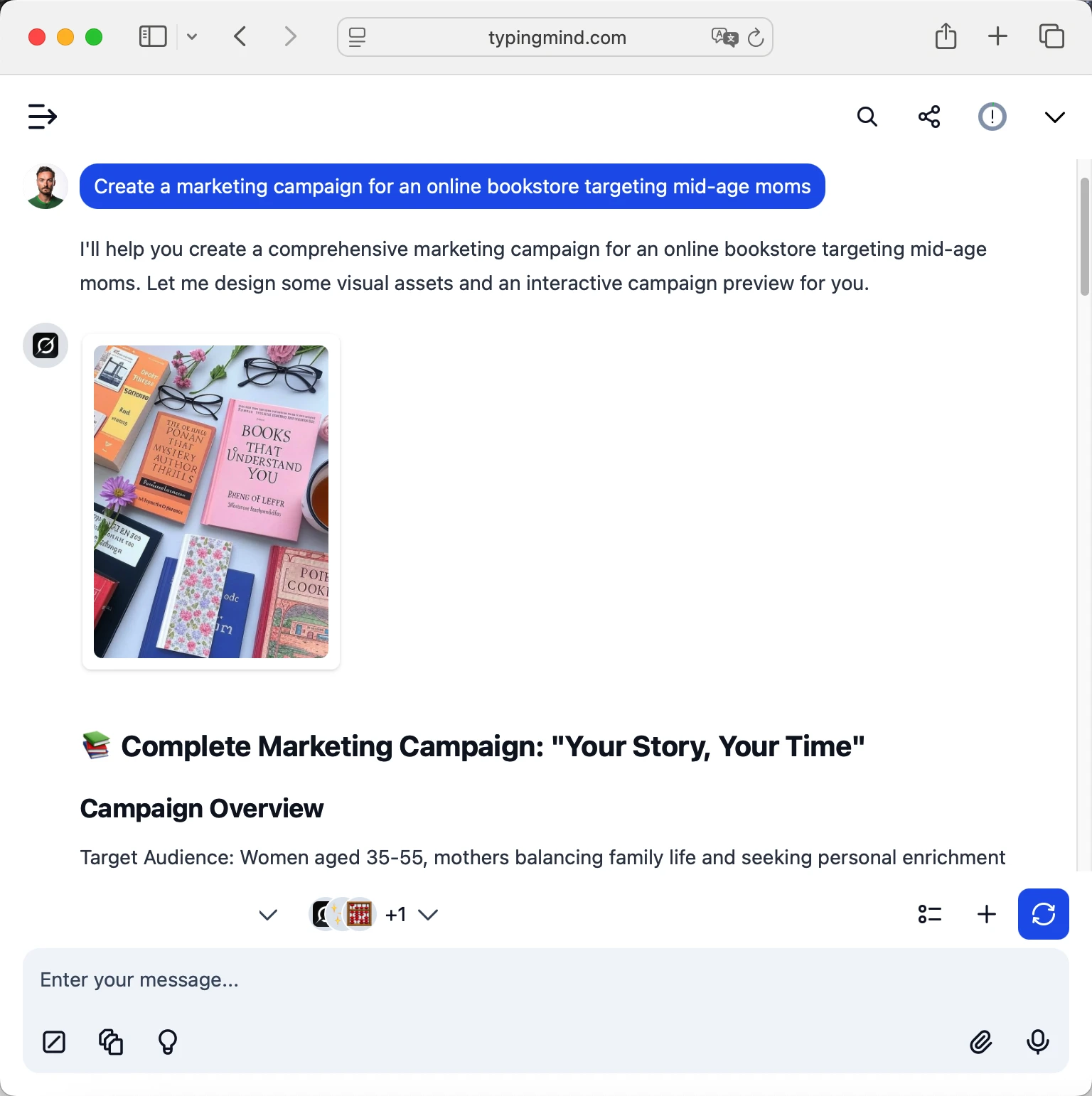Open the top-right chevron menu
This screenshot has width=1092, height=1096.
(1054, 117)
